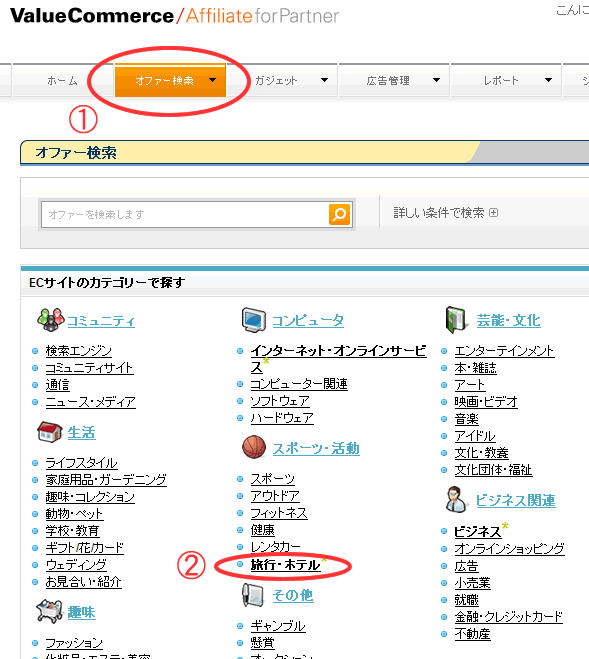This screenshot has height=659, width=589.
Task: Open the 学校・教育 link
Action: point(72,531)
